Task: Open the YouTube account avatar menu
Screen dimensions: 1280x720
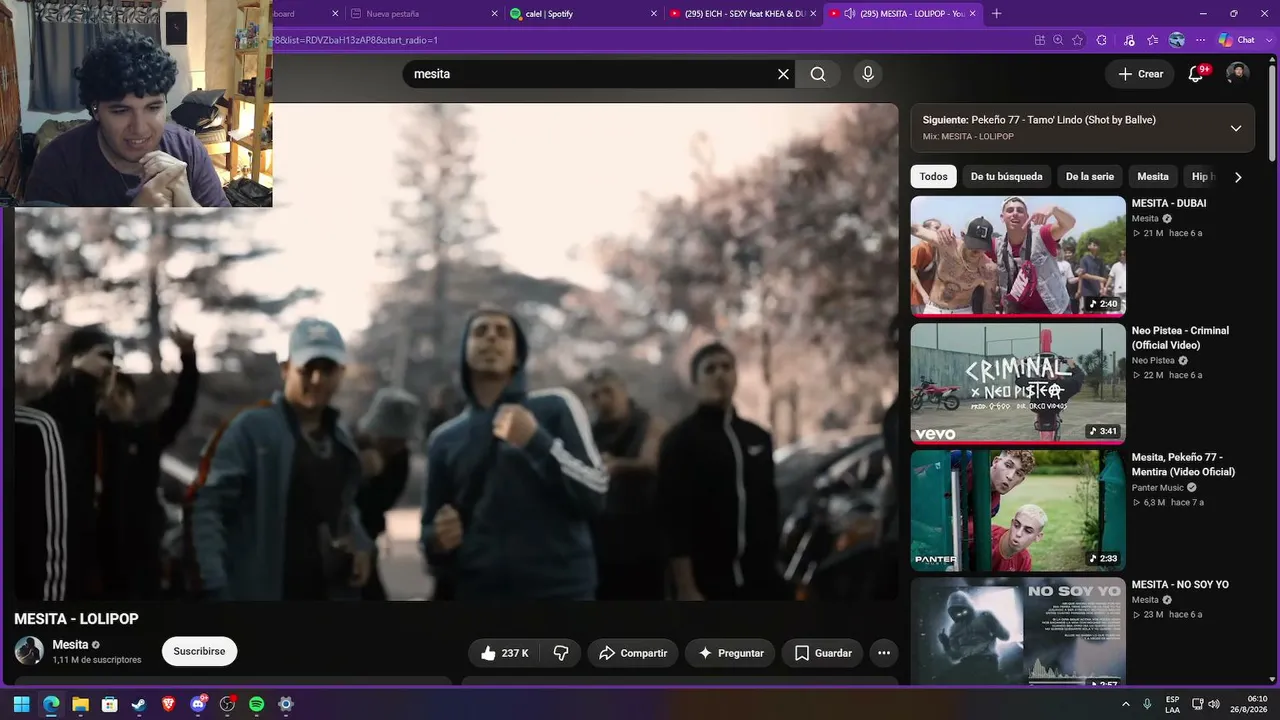Action: (1238, 74)
